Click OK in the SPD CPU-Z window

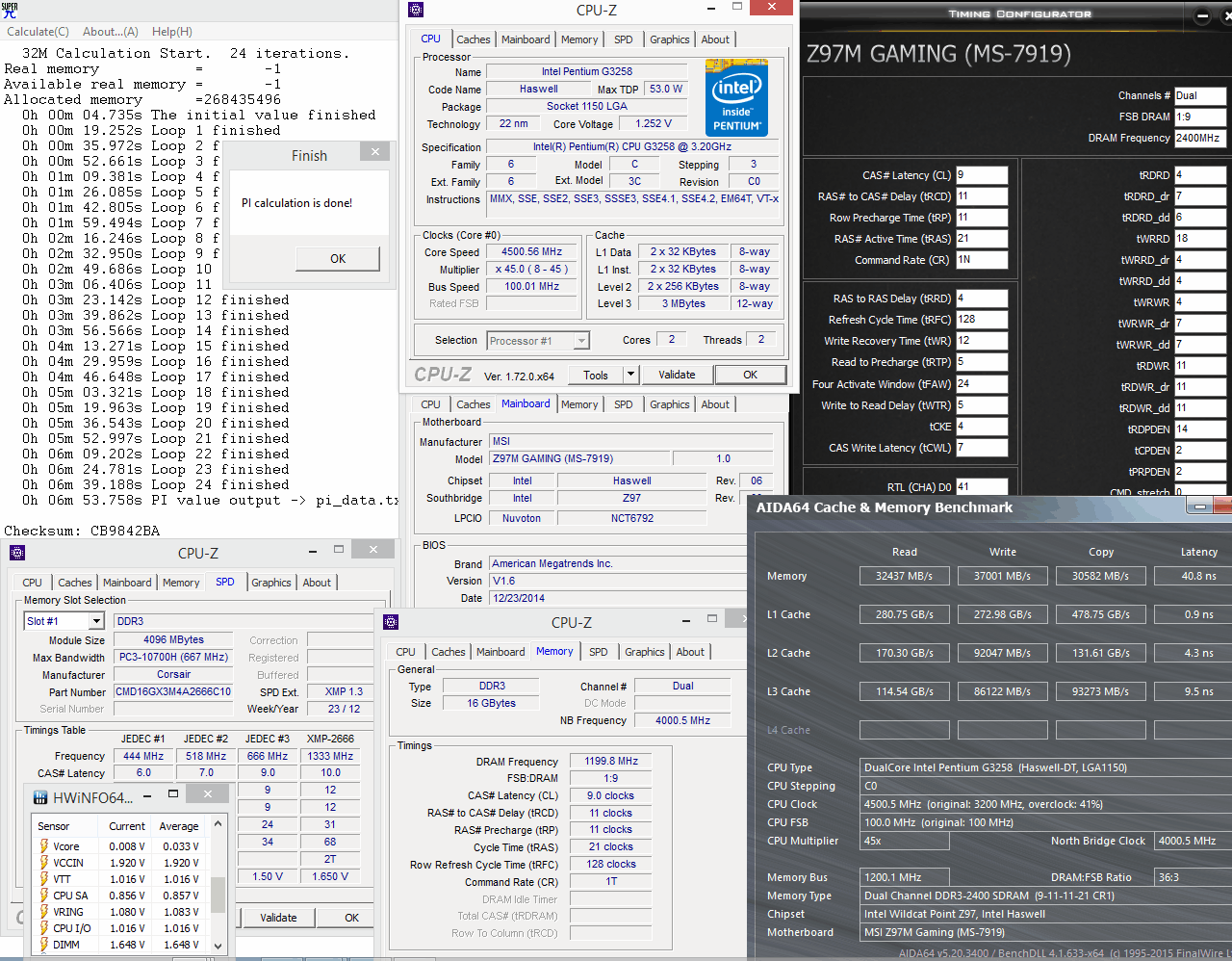(352, 918)
